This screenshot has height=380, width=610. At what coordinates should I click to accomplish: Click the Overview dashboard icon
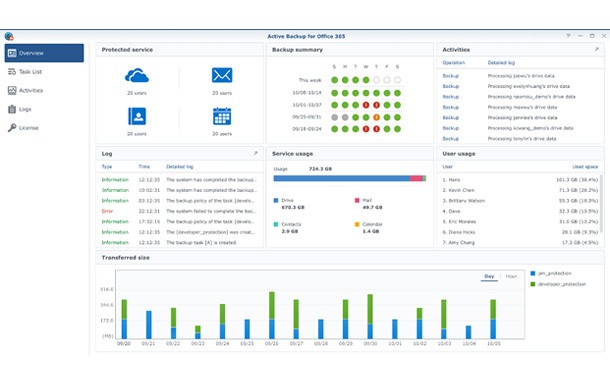[12, 53]
